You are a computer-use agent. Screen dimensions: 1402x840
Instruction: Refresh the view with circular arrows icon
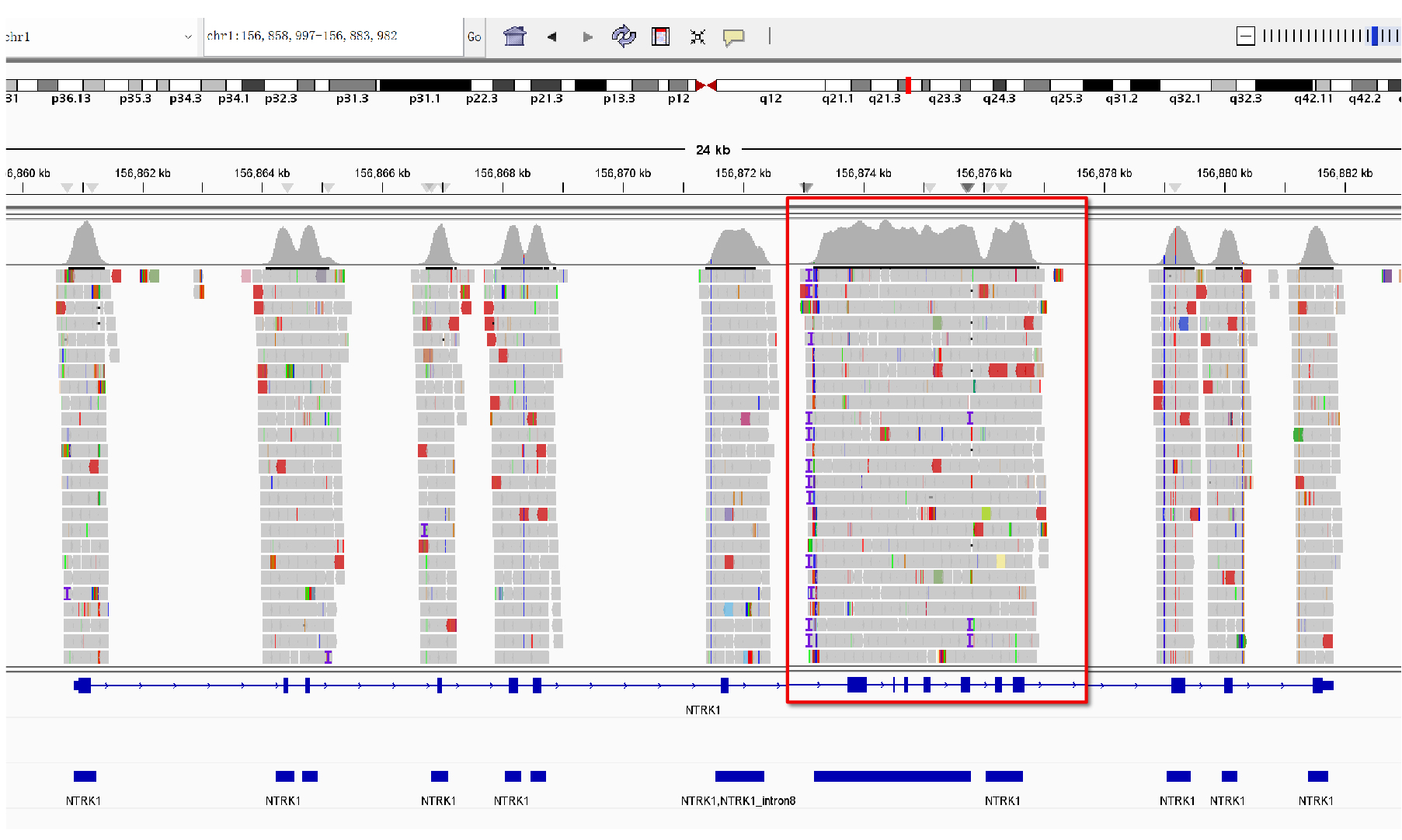(623, 36)
